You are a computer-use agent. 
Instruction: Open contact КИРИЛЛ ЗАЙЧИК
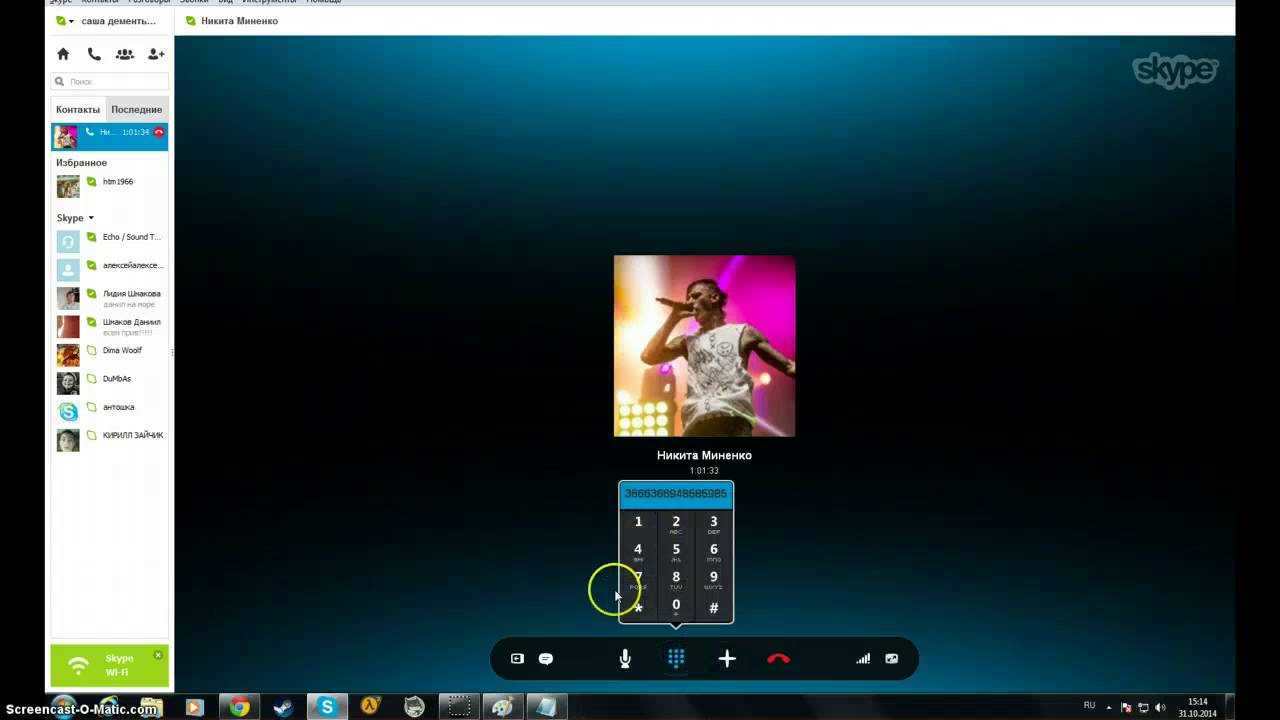coord(110,439)
